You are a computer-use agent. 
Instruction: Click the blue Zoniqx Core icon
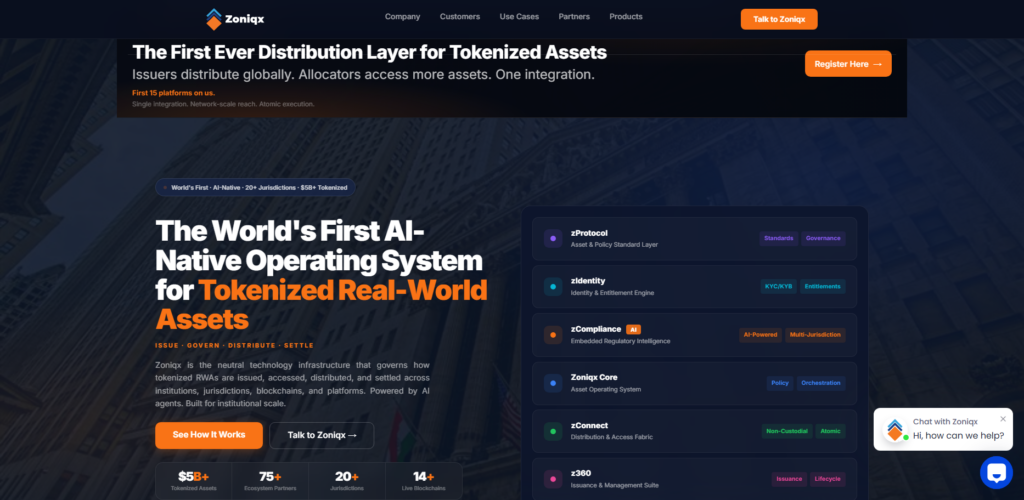[553, 383]
